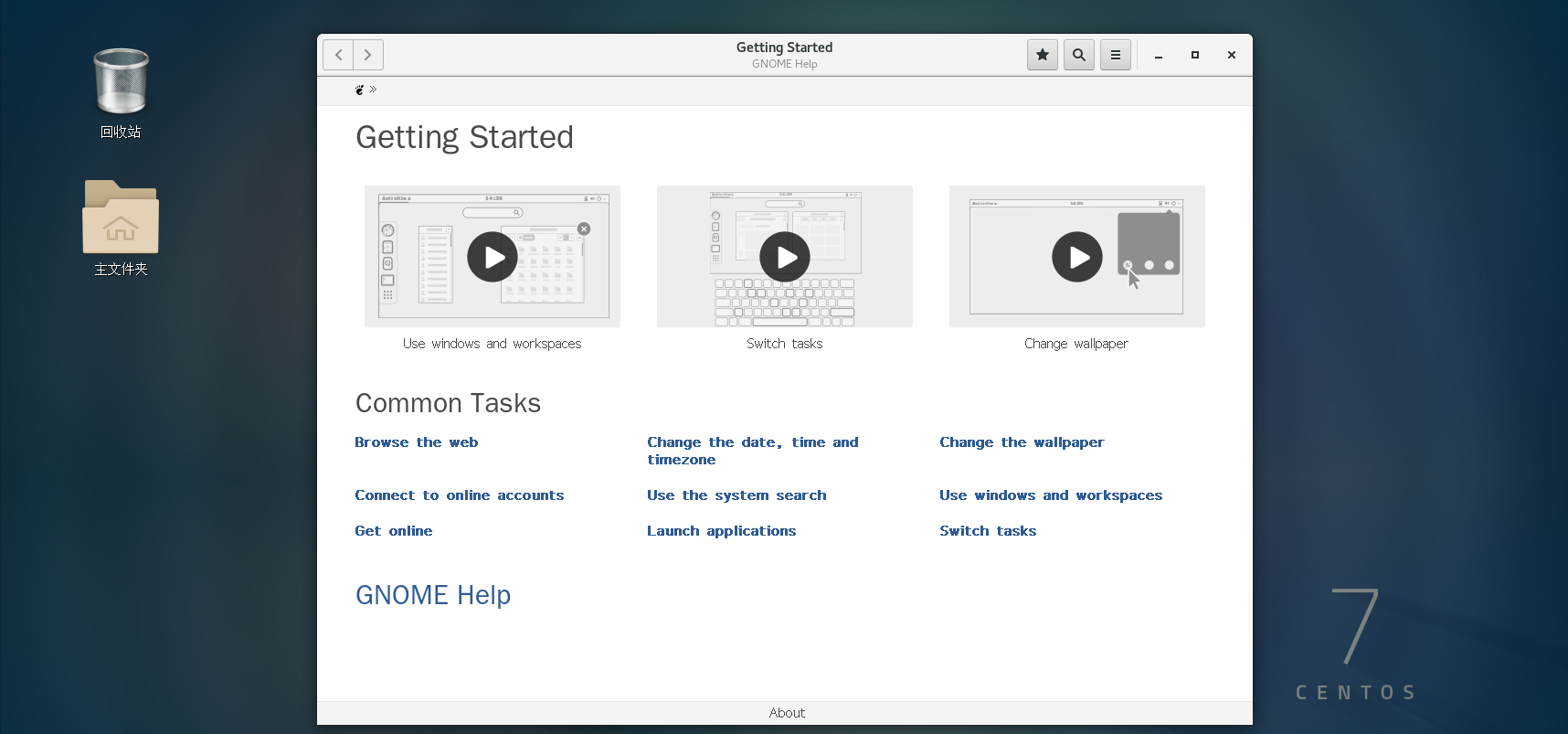Viewport: 1568px width, 734px height.
Task: Follow the Change the wallpaper link
Action: point(1022,442)
